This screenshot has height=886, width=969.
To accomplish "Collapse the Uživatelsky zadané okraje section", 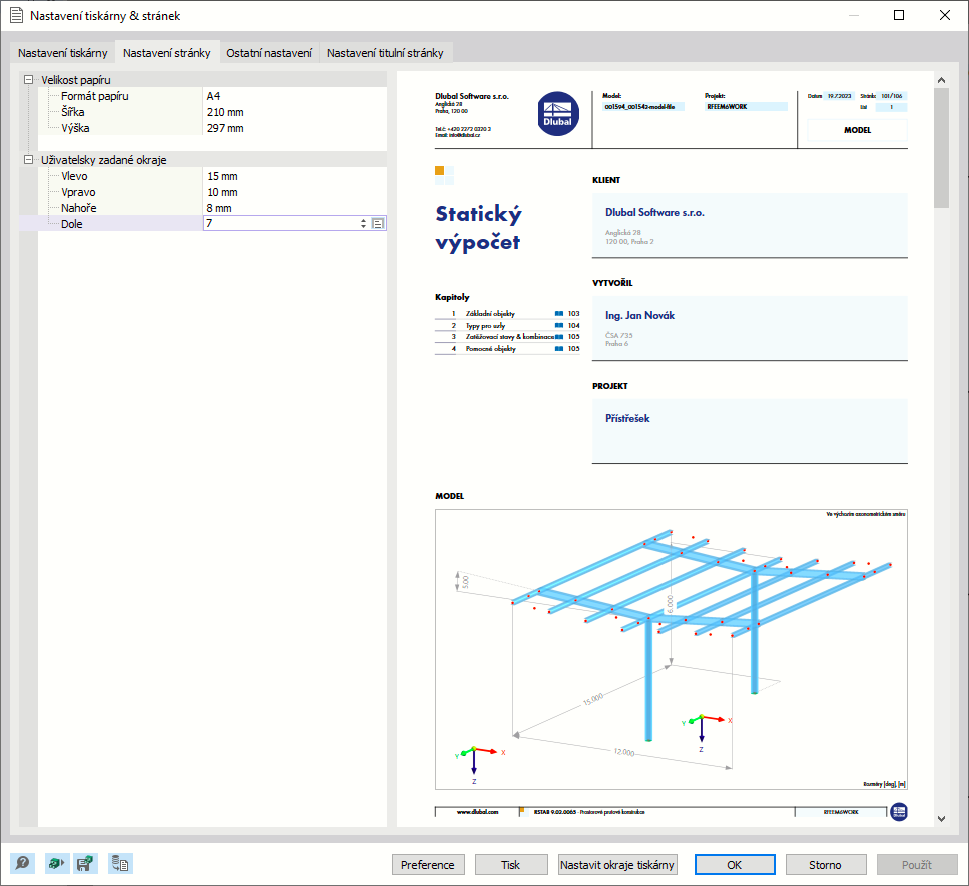I will coord(28,159).
